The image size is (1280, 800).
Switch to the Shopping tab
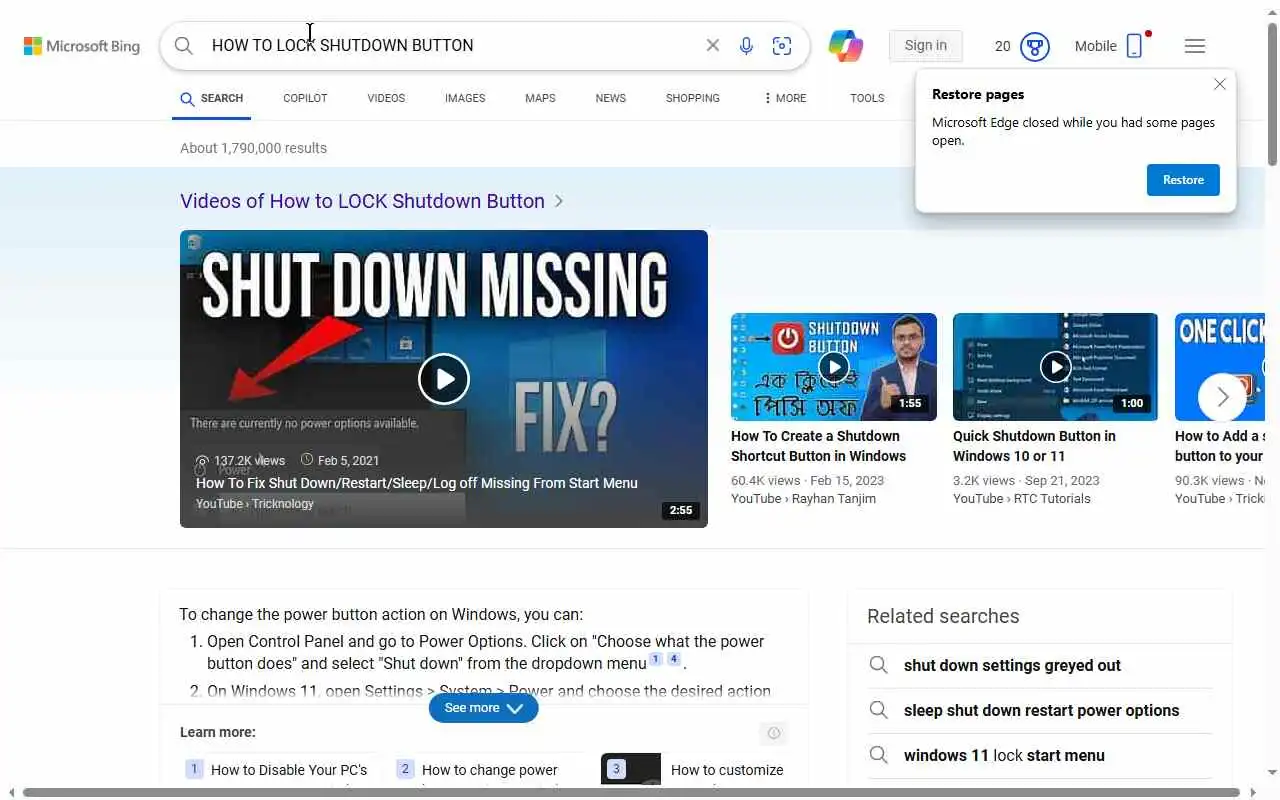693,98
